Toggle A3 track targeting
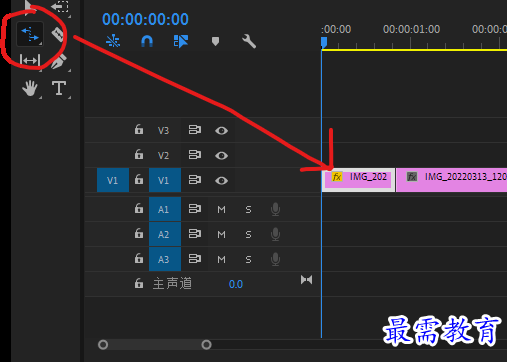The width and height of the screenshot is (507, 362). [165, 259]
